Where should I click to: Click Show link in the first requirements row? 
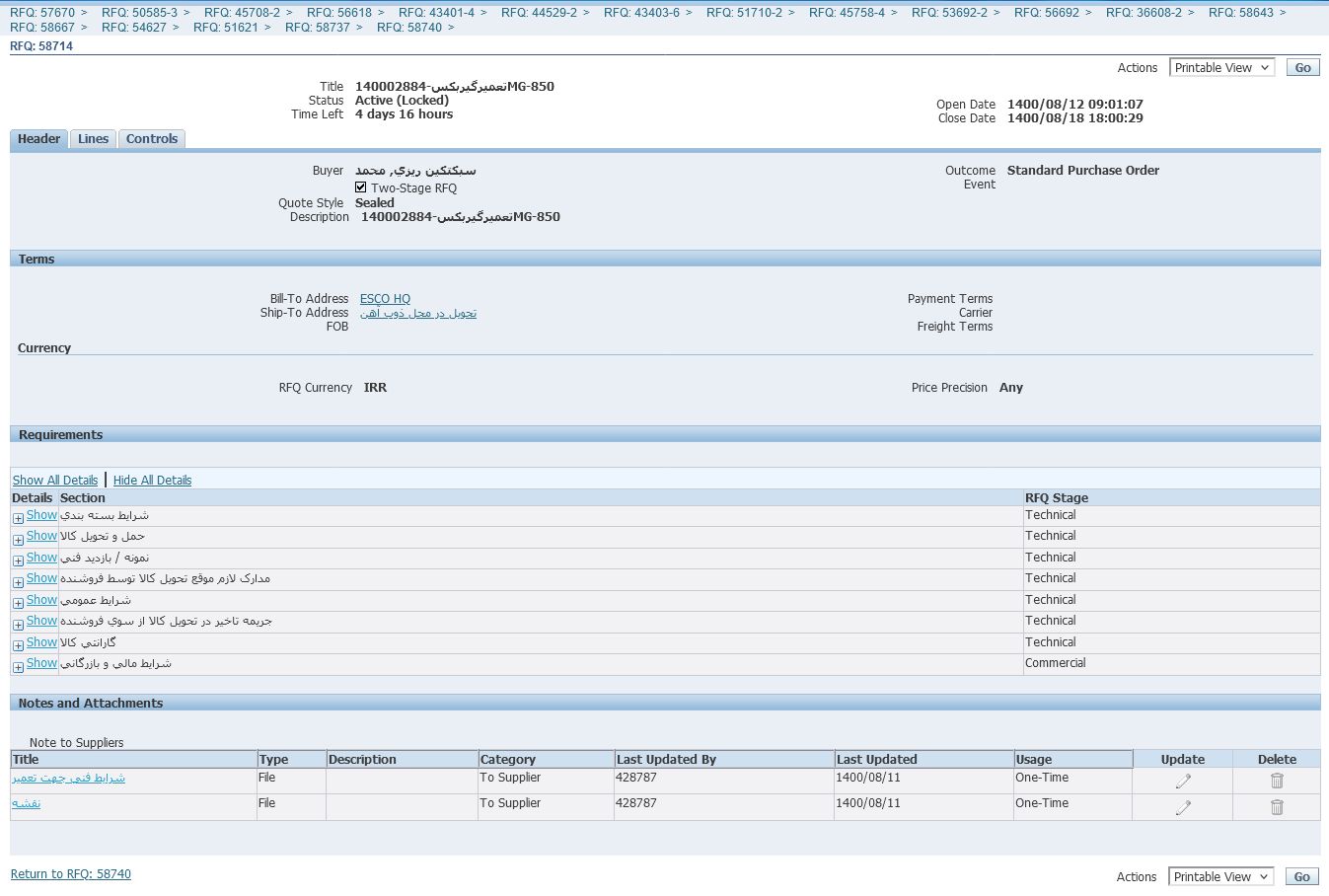(41, 515)
